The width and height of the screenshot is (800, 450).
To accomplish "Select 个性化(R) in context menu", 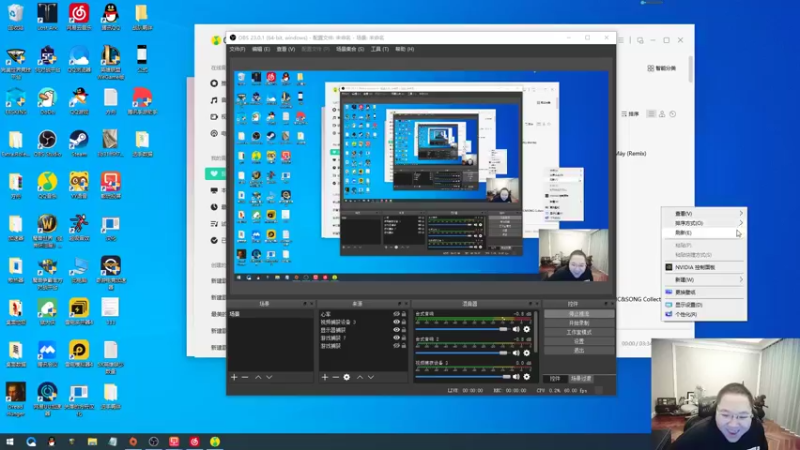I will point(704,314).
